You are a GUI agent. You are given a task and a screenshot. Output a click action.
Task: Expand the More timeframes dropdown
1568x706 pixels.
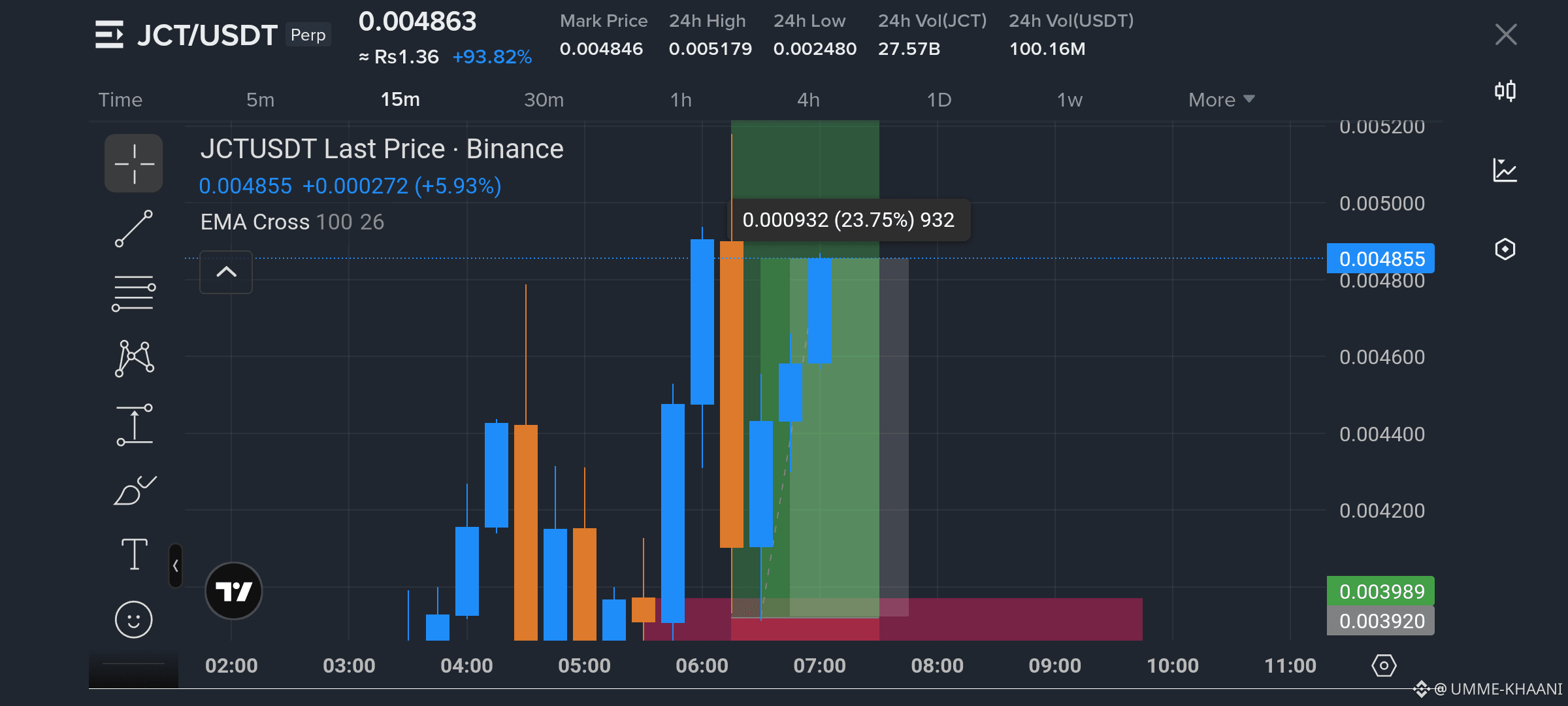[1221, 99]
